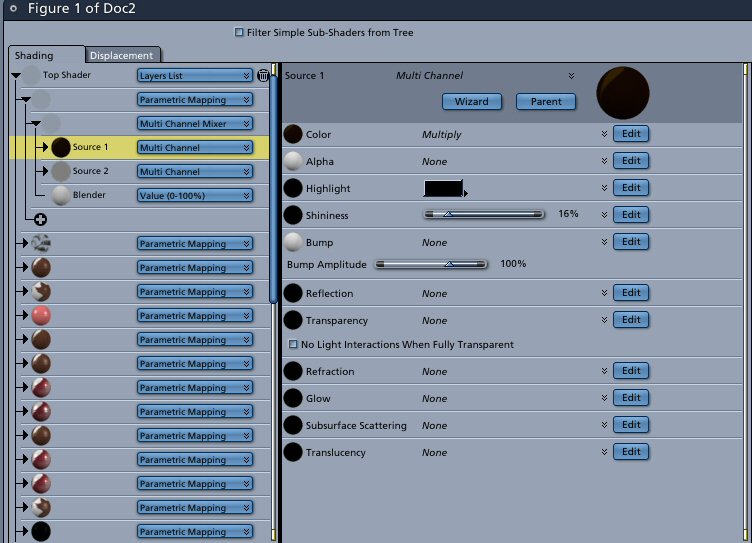Click the Color channel preview sphere
Viewport: 752px width, 543px height.
(x=293, y=134)
